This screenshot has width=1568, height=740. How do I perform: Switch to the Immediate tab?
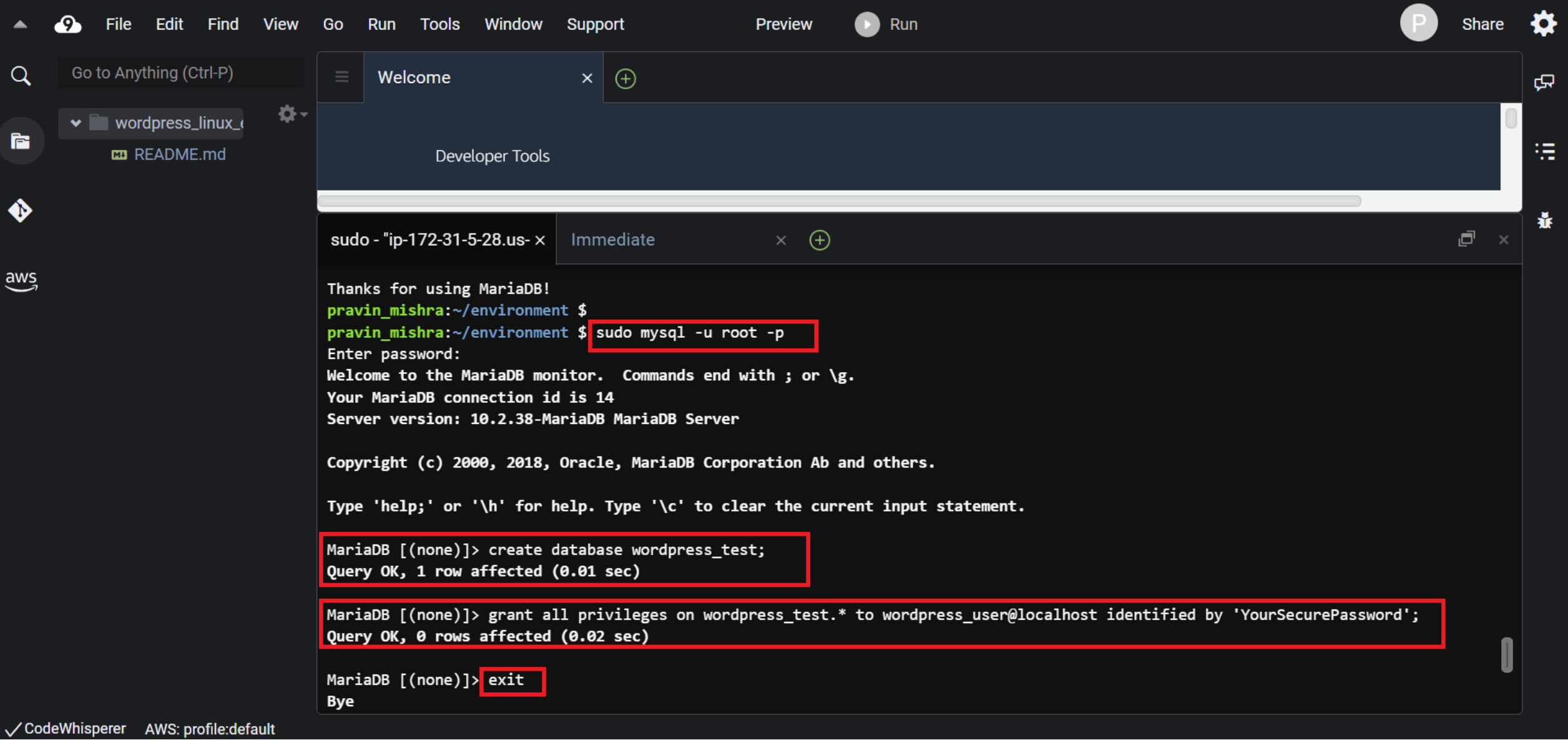click(x=674, y=240)
